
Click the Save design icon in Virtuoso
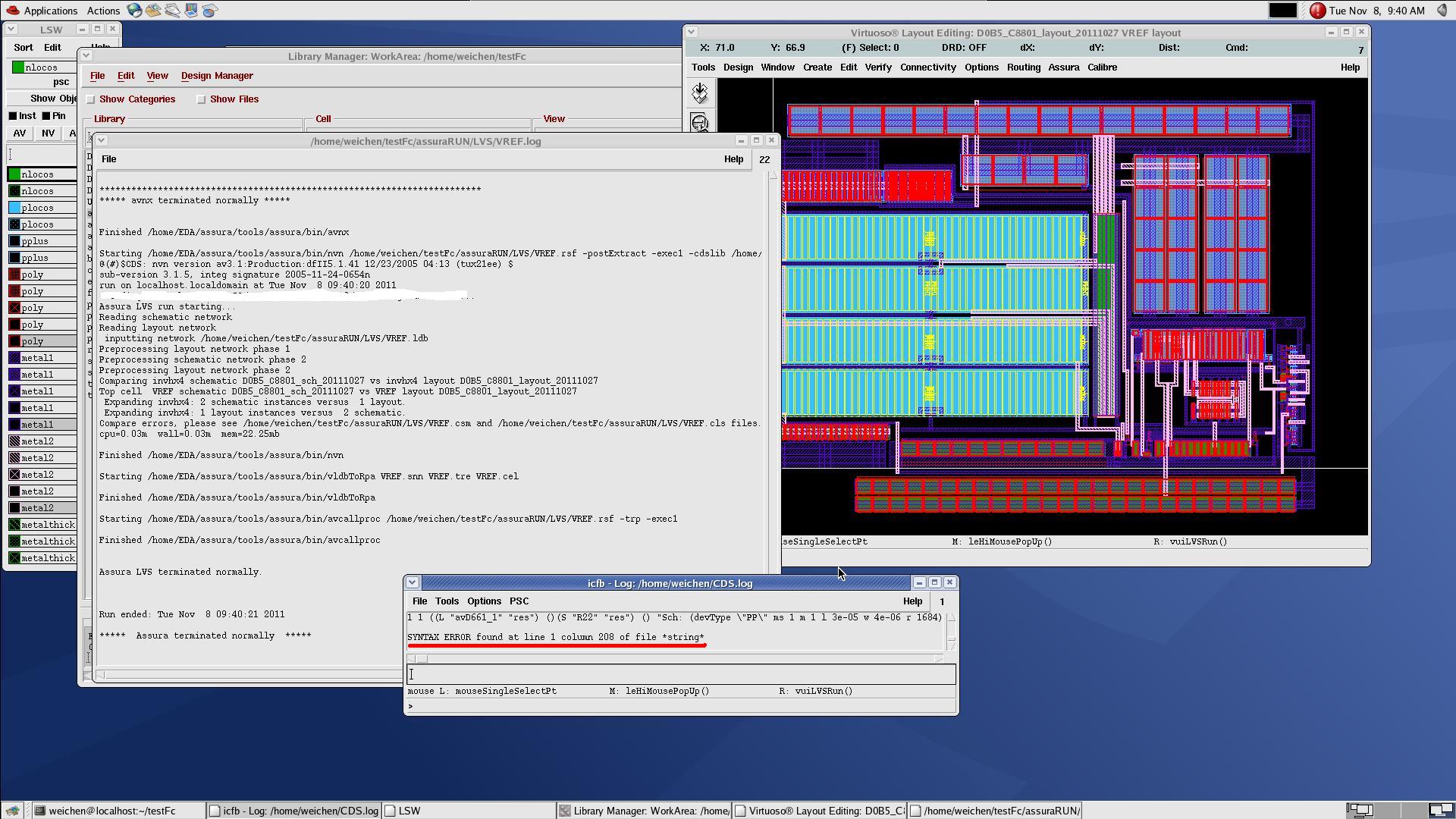pos(699,93)
